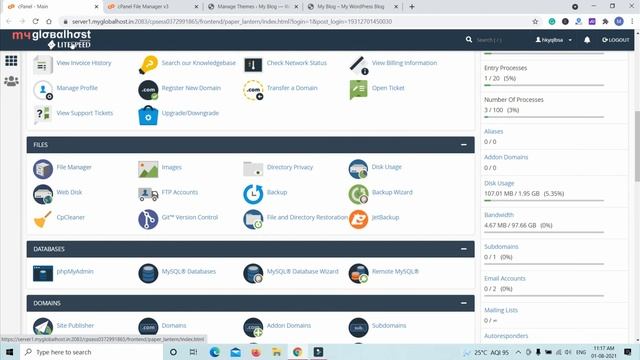Collapse the DOMAINS section
The width and height of the screenshot is (640, 360).
point(464,303)
